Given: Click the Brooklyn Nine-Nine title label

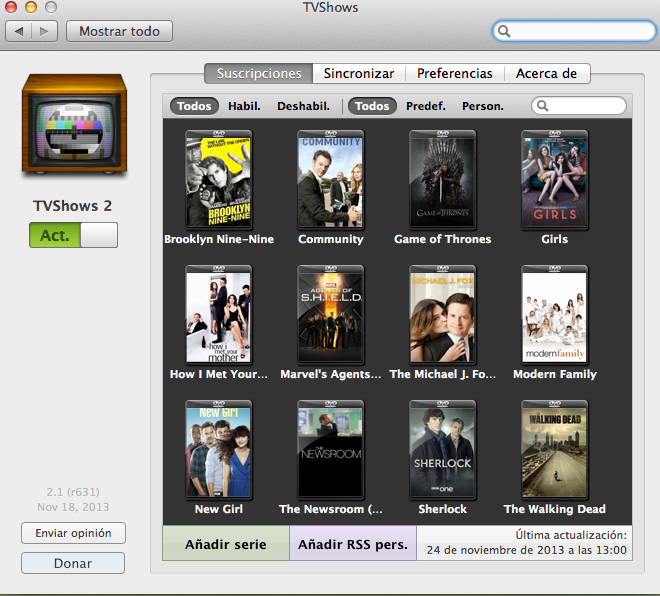Looking at the screenshot, I should [x=219, y=239].
